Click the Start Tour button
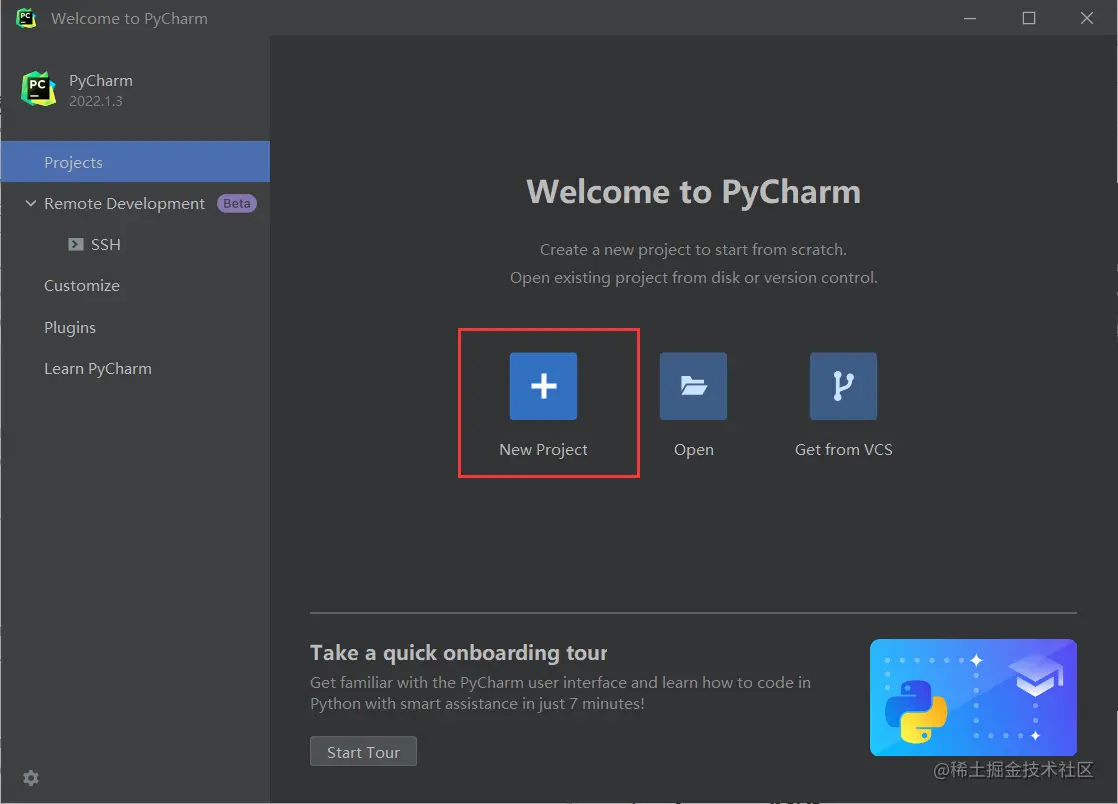Screen dimensions: 1118x804 click(363, 751)
